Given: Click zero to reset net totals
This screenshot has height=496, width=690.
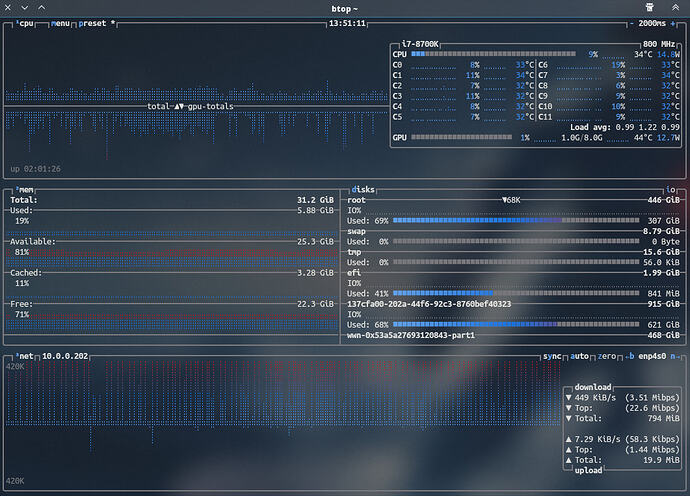Looking at the screenshot, I should 609,356.
